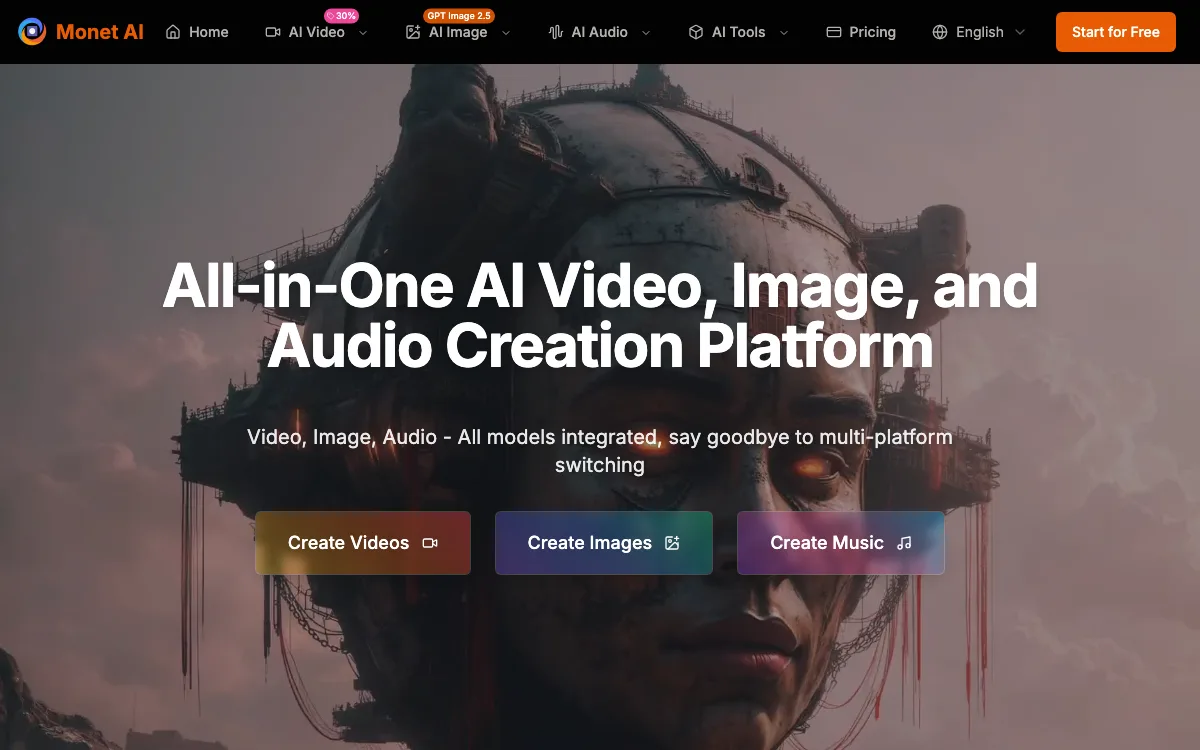
Task: Click the GPT Image 2.5 badge
Action: [x=459, y=16]
